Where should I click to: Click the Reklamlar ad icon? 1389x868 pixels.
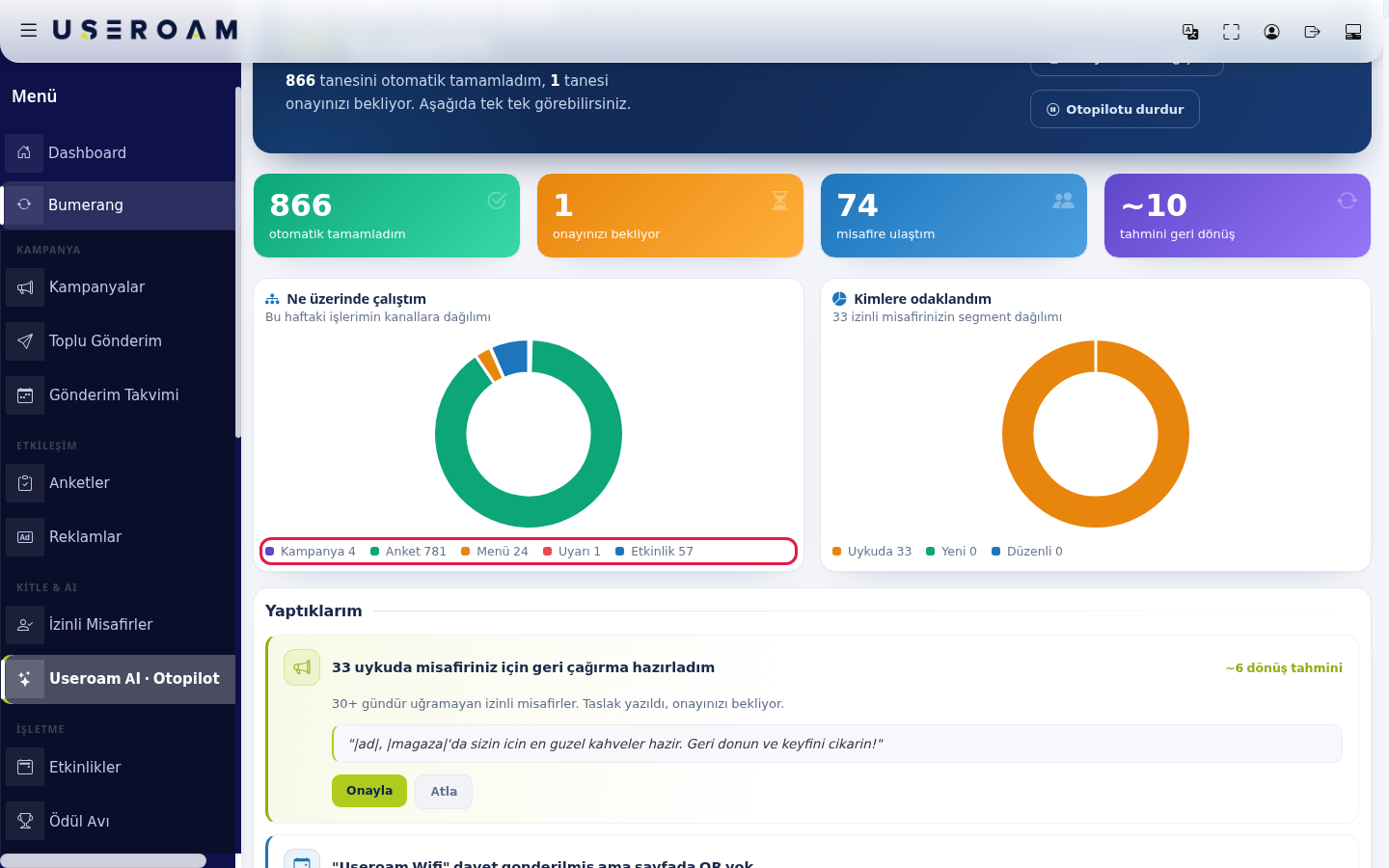coord(25,537)
